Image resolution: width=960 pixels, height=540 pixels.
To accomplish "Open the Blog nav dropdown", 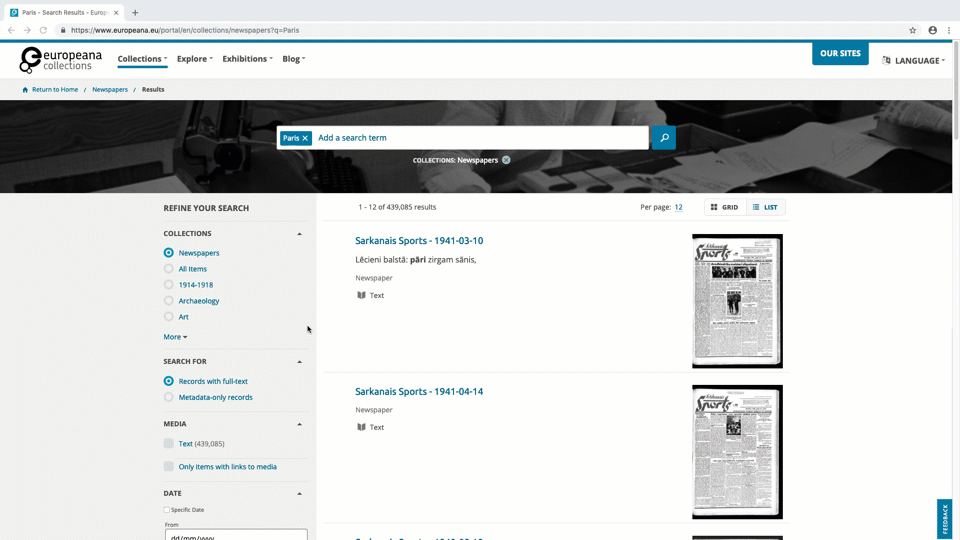I will (294, 59).
